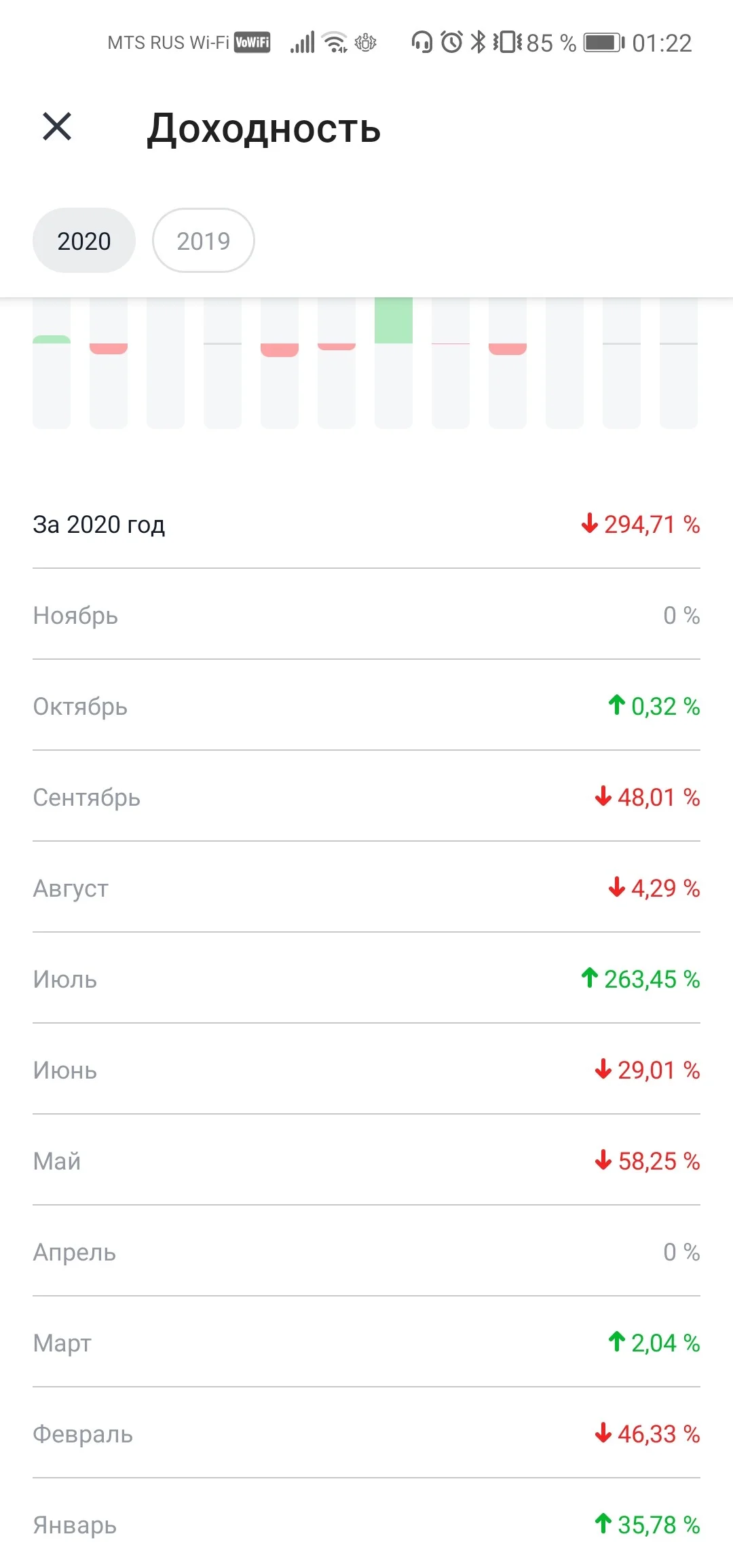Tap the green up arrow beside 0,32 %

[x=616, y=705]
